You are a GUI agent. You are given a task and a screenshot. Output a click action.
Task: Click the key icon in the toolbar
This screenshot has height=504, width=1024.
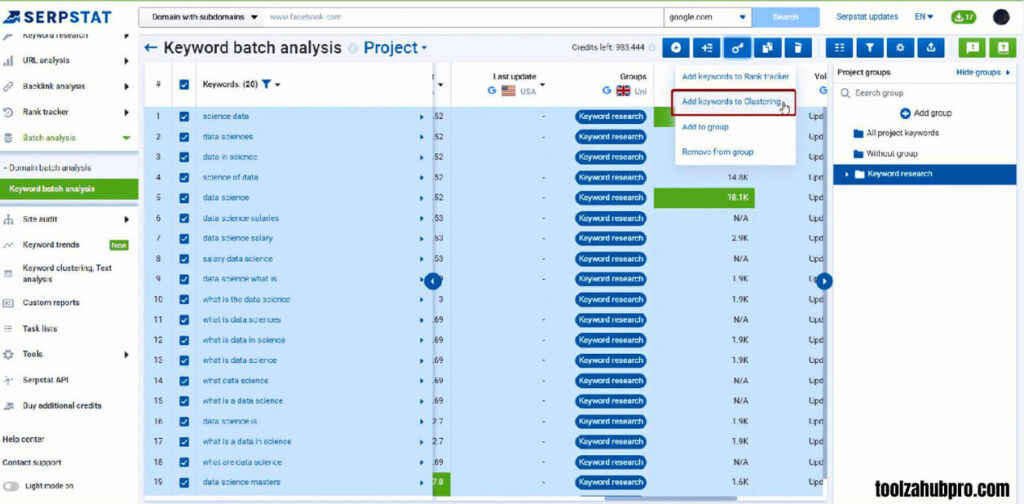click(737, 48)
